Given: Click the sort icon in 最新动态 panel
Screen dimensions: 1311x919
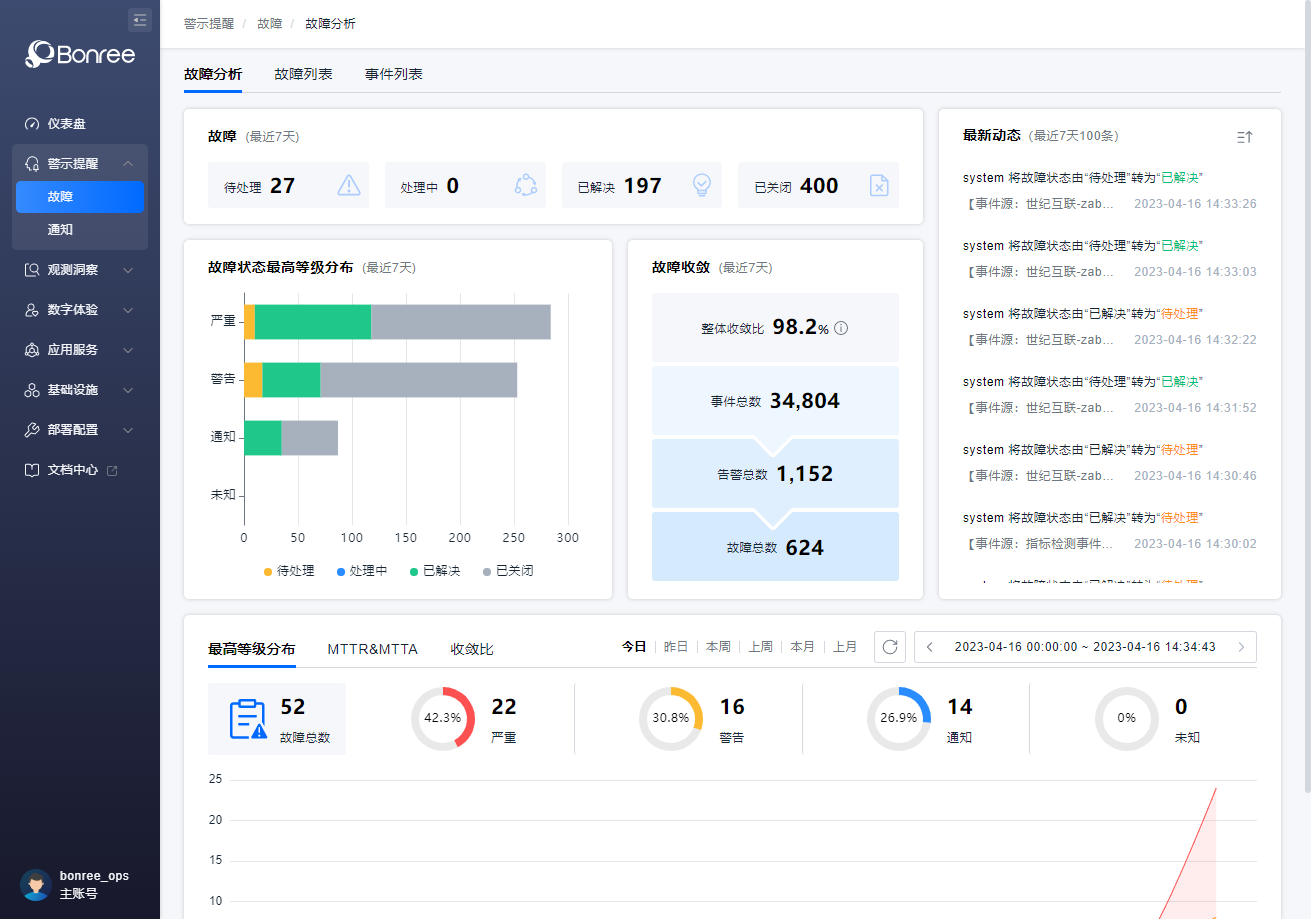Looking at the screenshot, I should 1244,137.
